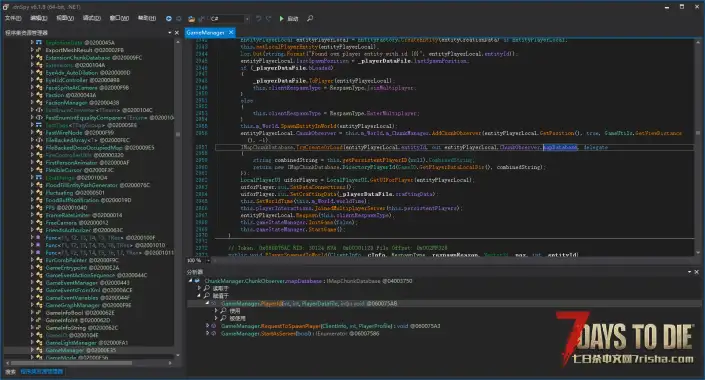Expand the FreeCamera tree node
The width and height of the screenshot is (705, 380).
[x=32, y=223]
